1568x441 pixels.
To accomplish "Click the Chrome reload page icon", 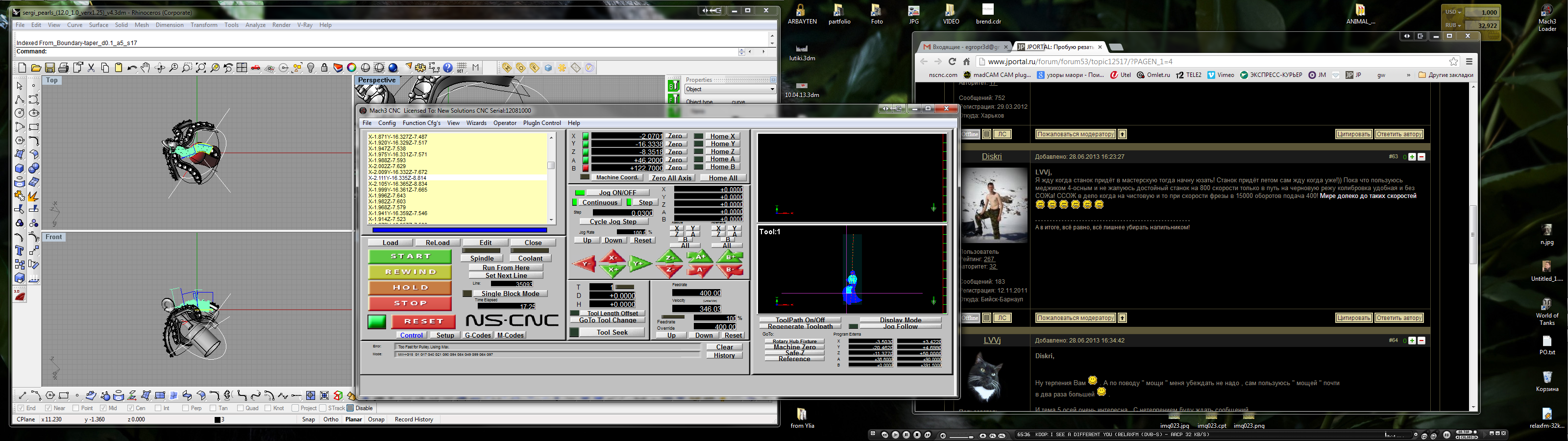I will click(x=953, y=62).
